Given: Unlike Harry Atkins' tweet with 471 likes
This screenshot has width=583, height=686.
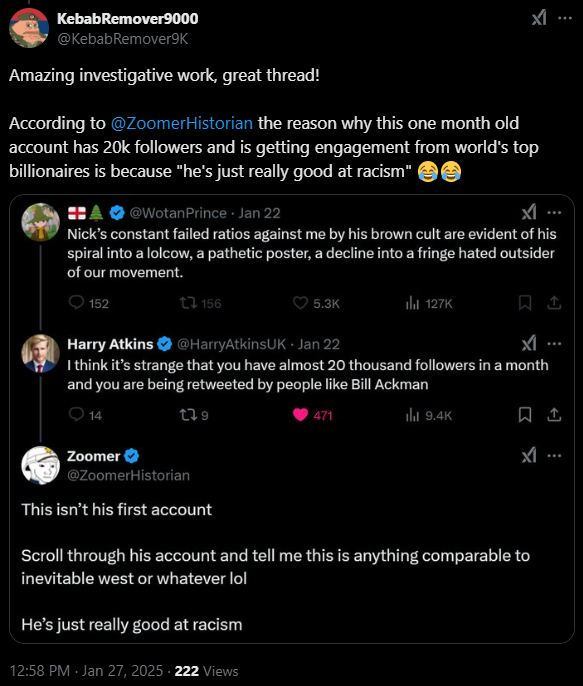Looking at the screenshot, I should coord(313,415).
